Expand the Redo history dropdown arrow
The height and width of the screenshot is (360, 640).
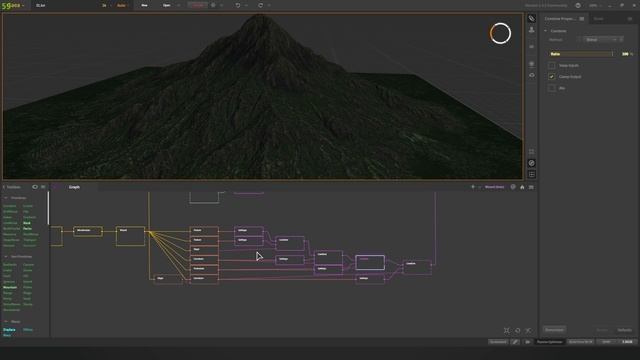pos(269,5)
